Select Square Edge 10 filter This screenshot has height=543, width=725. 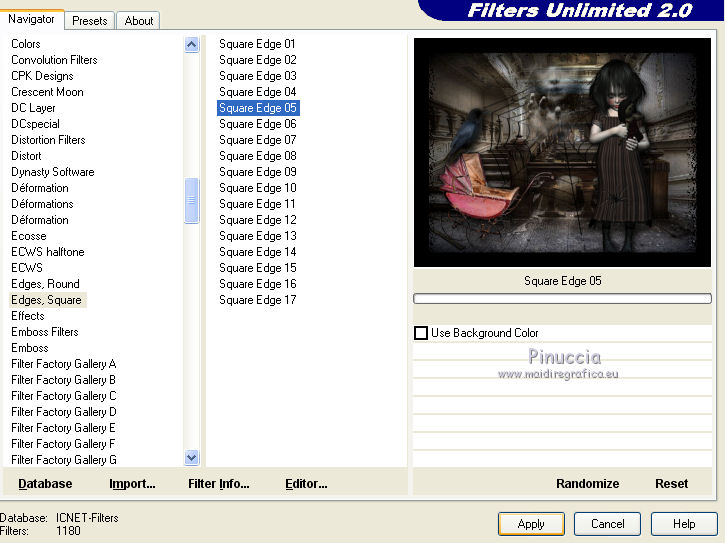(x=258, y=188)
